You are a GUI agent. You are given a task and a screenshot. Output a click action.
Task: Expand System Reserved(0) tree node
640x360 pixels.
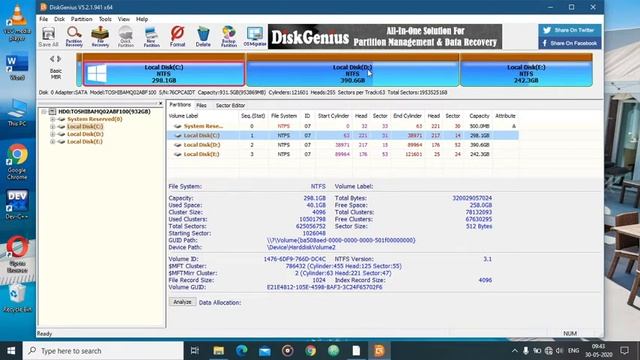52,119
